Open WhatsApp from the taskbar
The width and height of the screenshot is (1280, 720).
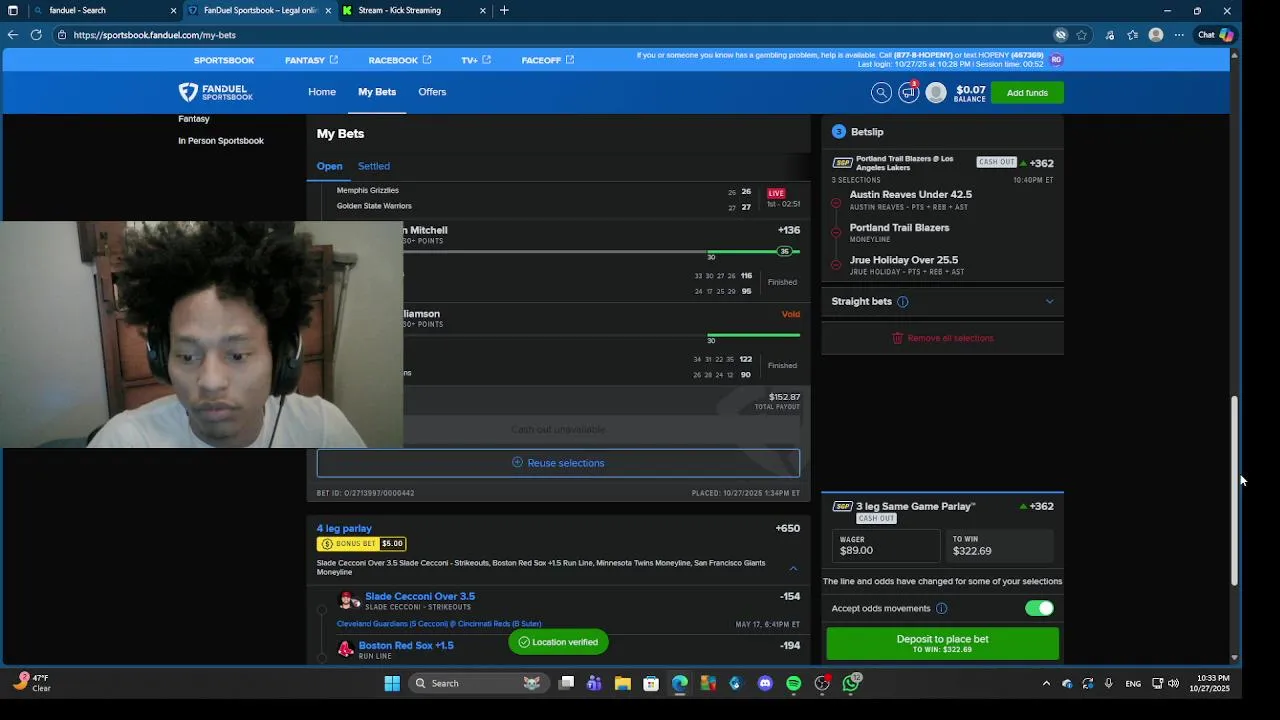[x=850, y=683]
